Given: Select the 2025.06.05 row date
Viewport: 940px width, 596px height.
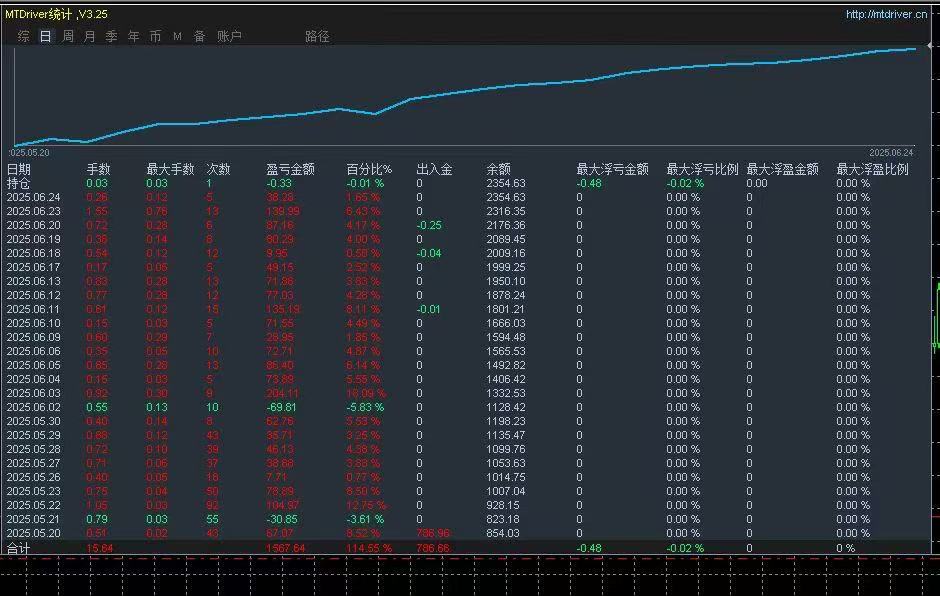Looking at the screenshot, I should point(34,365).
